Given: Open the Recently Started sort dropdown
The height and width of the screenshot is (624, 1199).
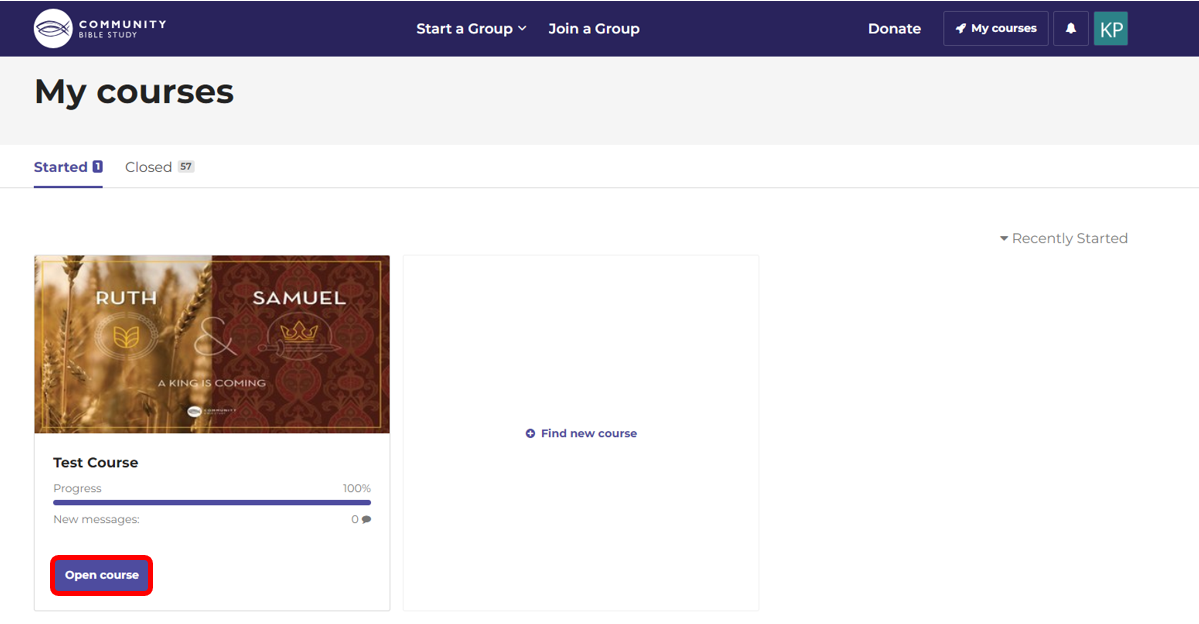Looking at the screenshot, I should click(1064, 238).
